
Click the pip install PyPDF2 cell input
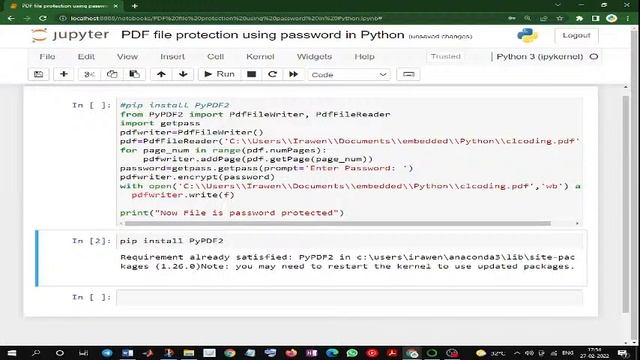[349, 241]
